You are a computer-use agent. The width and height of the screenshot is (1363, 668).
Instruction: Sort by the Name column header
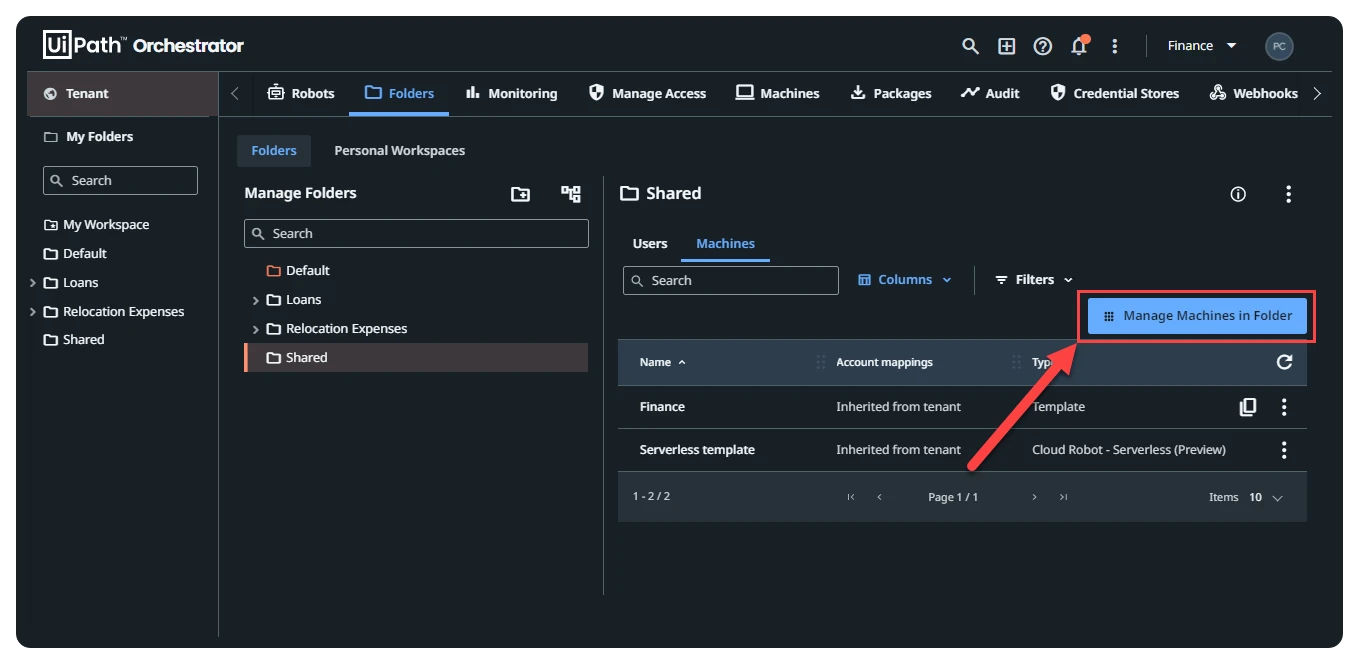(x=663, y=362)
